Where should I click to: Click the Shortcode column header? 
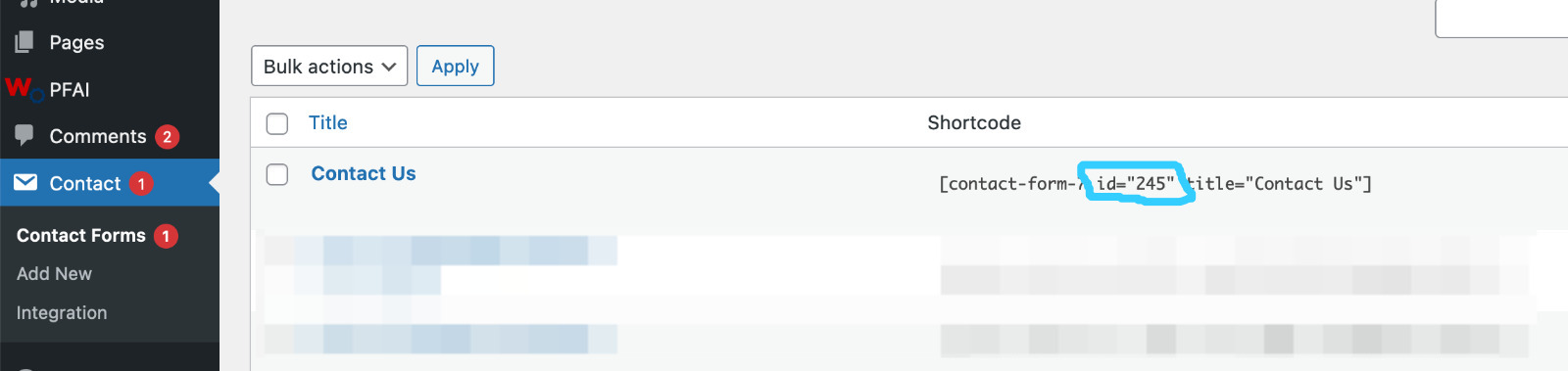(x=974, y=122)
